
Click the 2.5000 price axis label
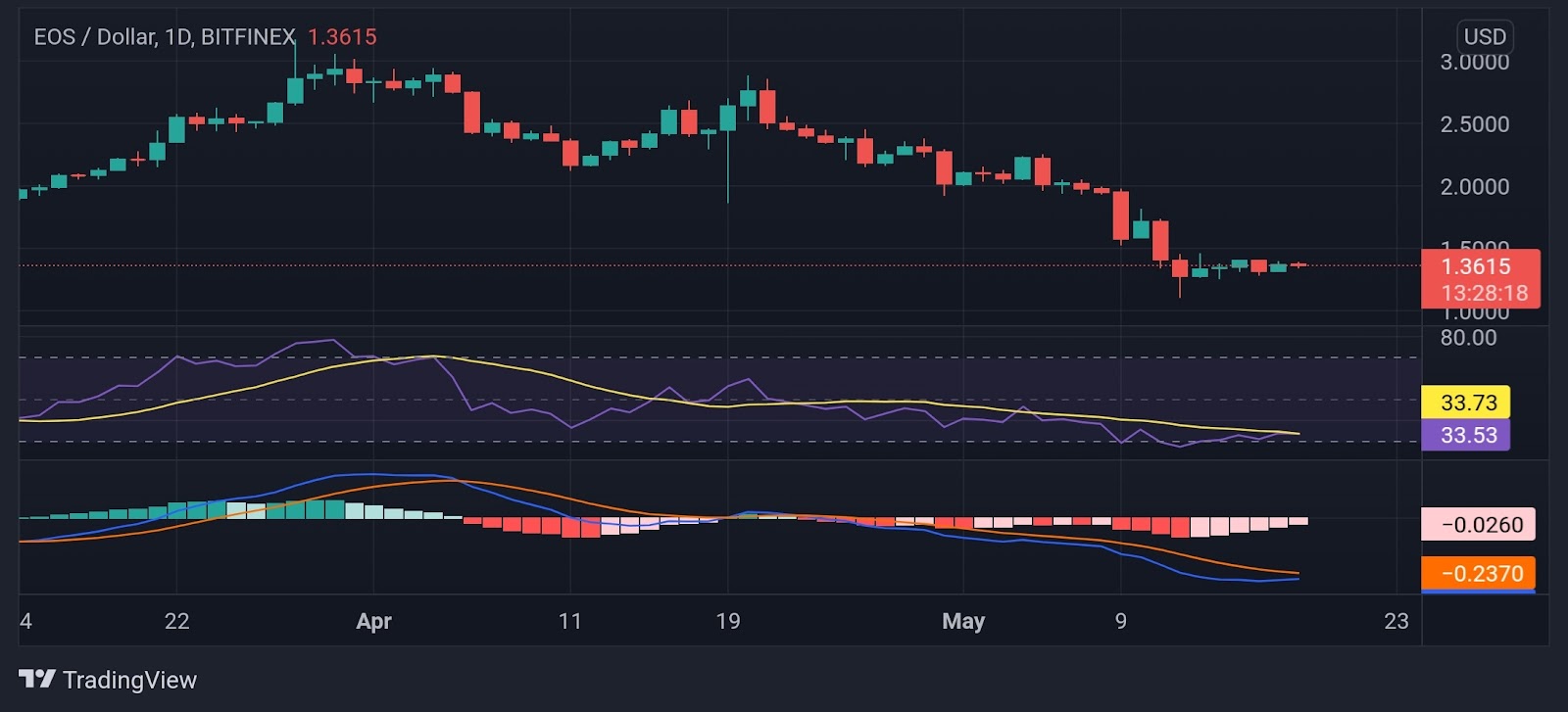1474,124
